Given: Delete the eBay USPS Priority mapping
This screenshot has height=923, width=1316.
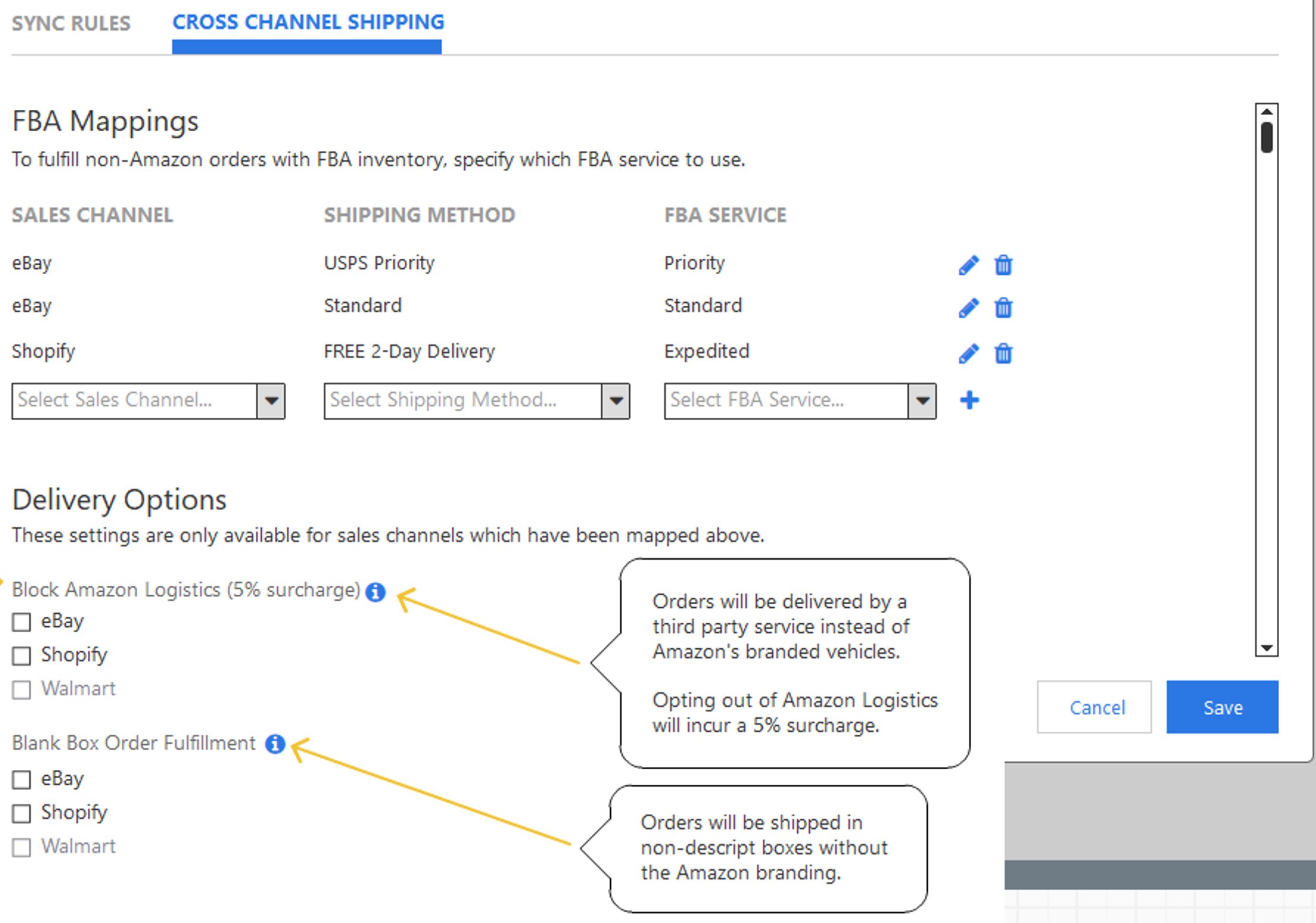Looking at the screenshot, I should pos(1004,265).
